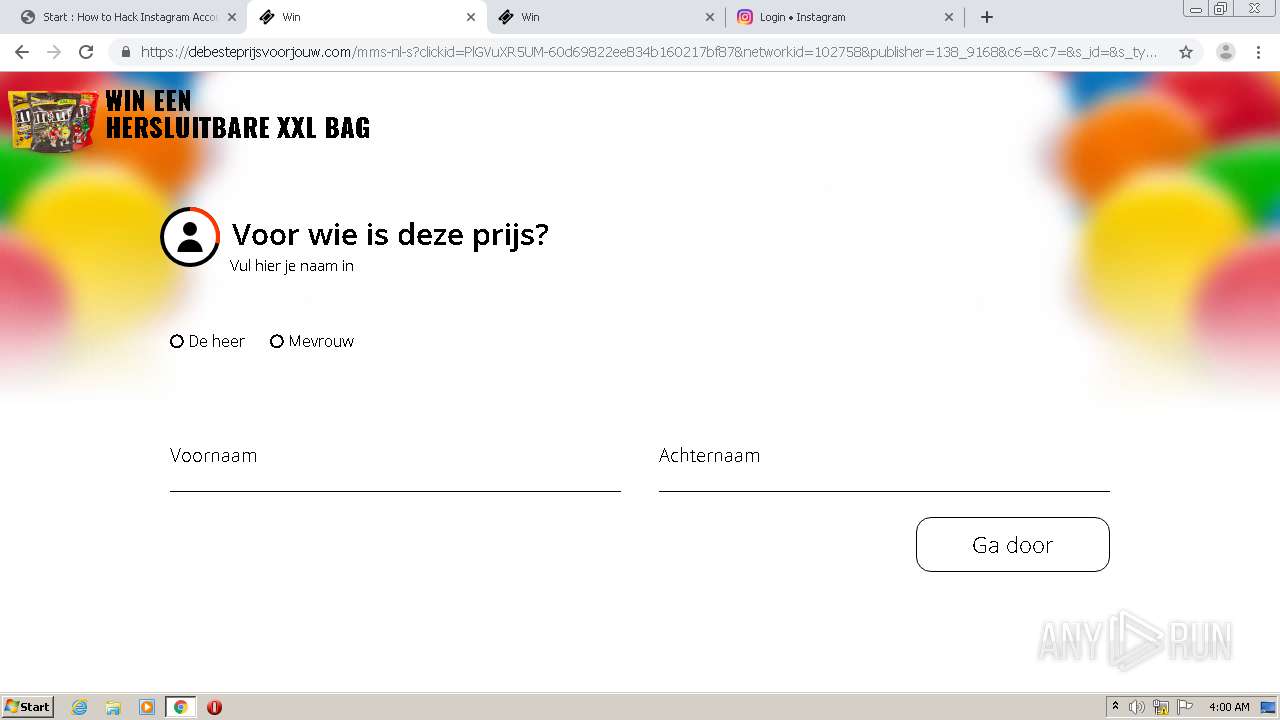Click the 4:00 AM clock
1280x720 pixels.
point(1229,707)
